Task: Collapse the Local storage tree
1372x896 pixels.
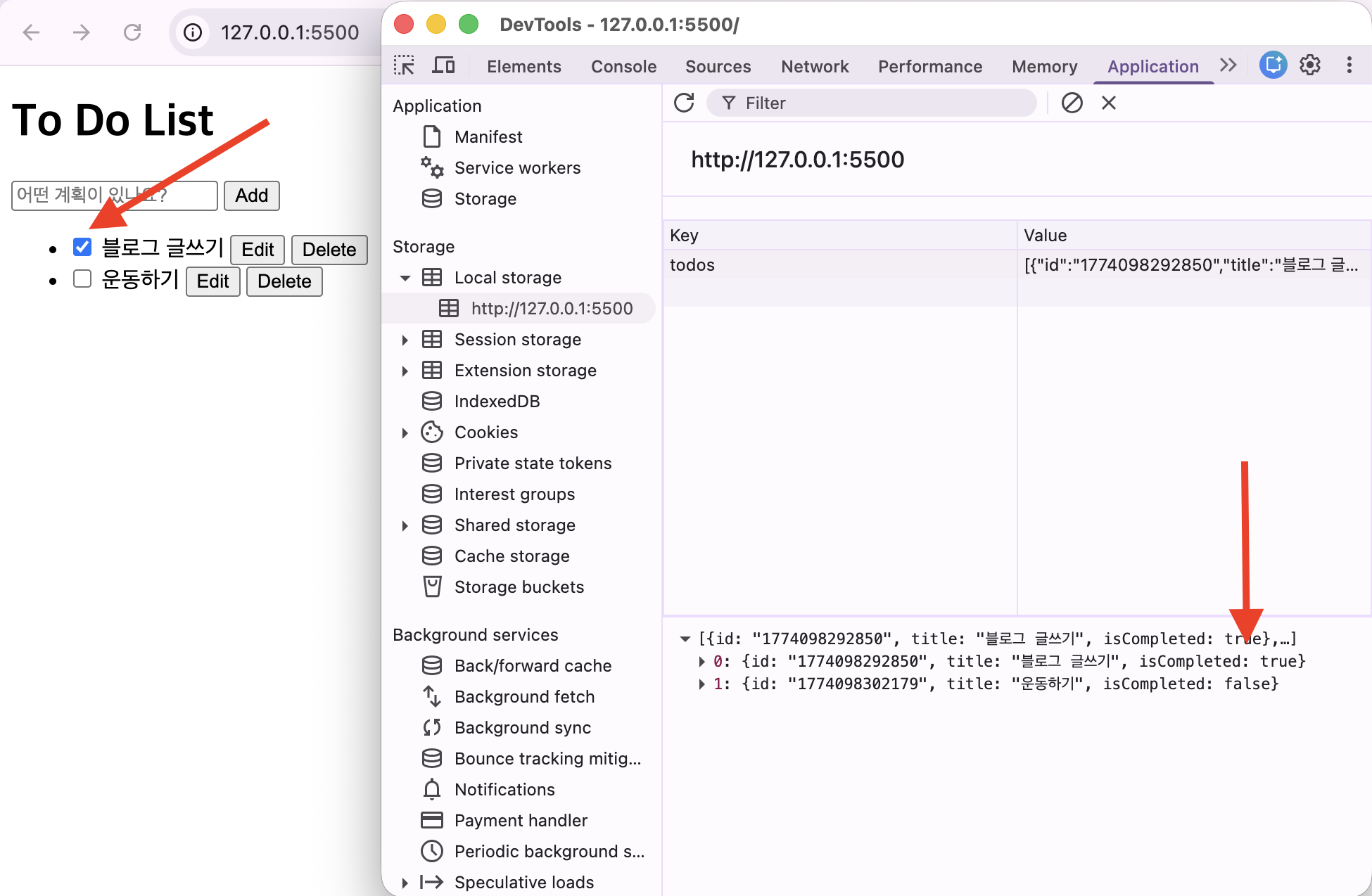Action: (405, 278)
